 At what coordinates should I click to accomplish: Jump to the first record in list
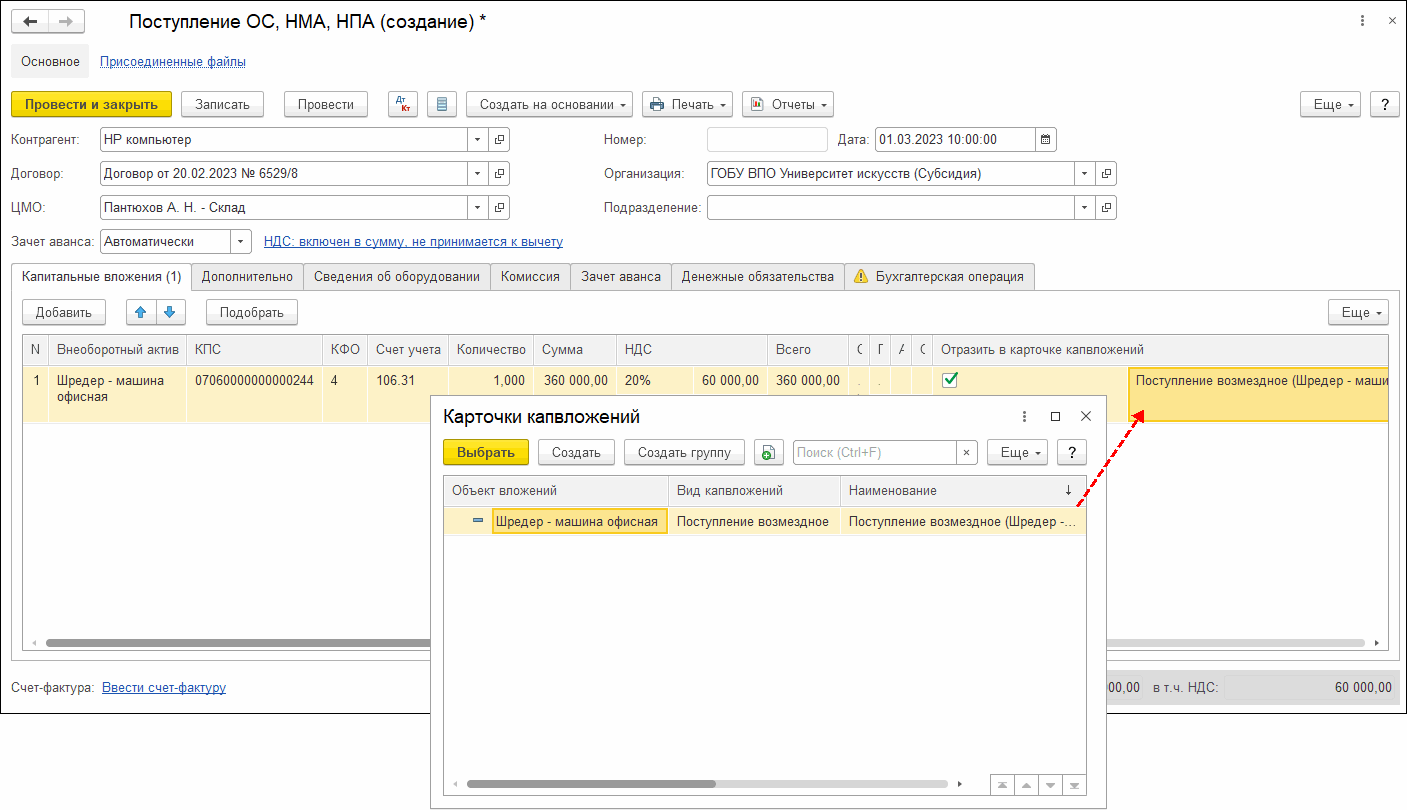1003,785
